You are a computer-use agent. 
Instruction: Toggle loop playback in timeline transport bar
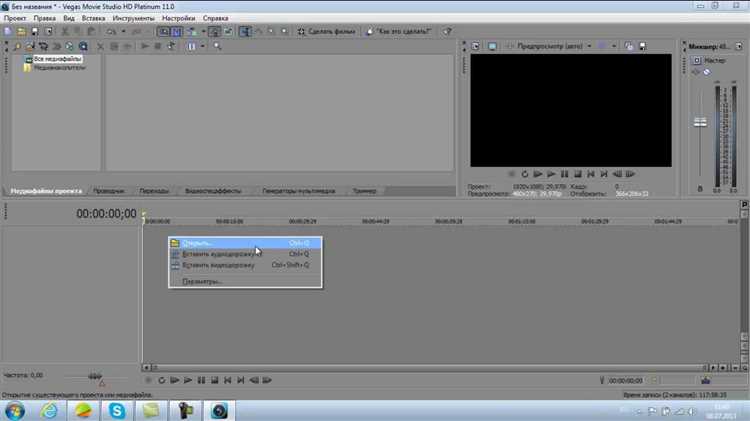pos(162,380)
